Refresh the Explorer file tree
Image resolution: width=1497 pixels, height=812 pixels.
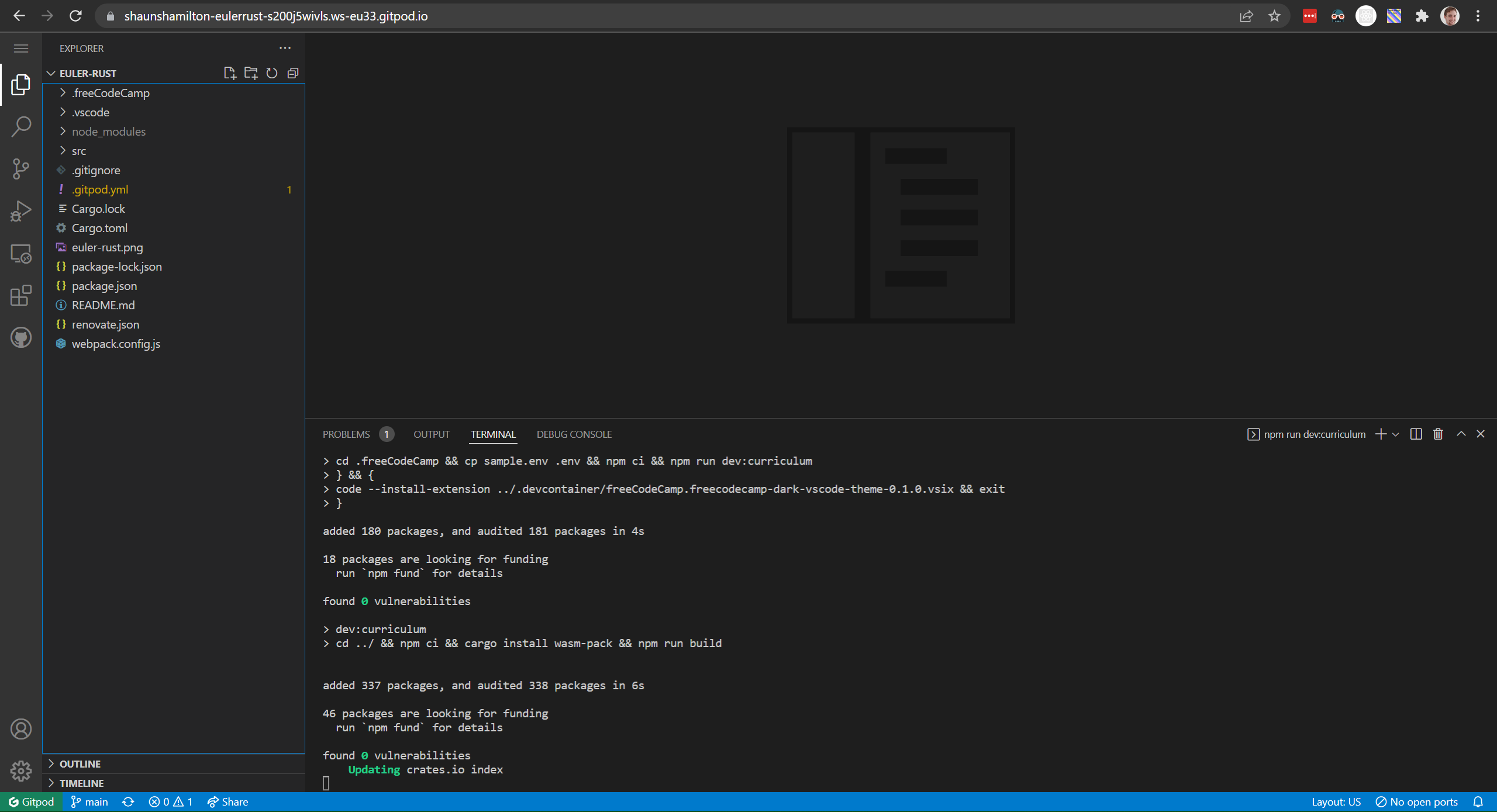point(272,73)
